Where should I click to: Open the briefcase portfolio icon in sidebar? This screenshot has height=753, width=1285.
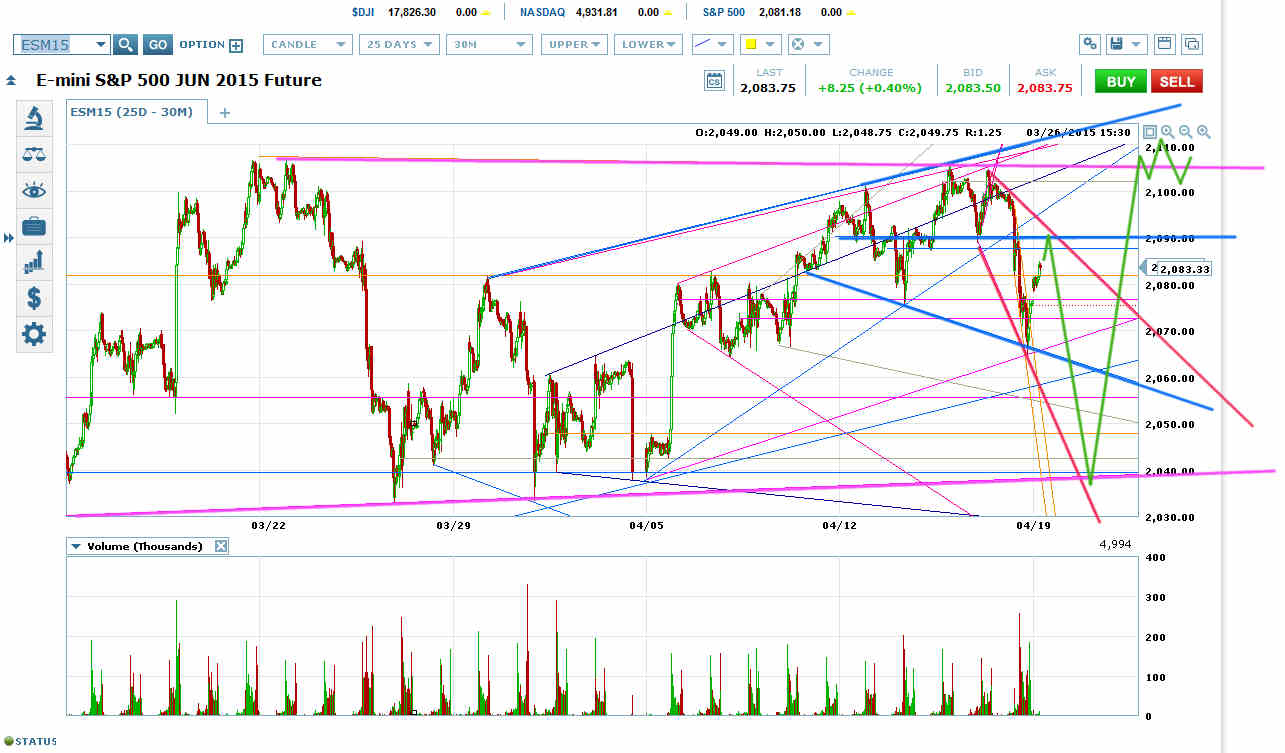[x=34, y=226]
